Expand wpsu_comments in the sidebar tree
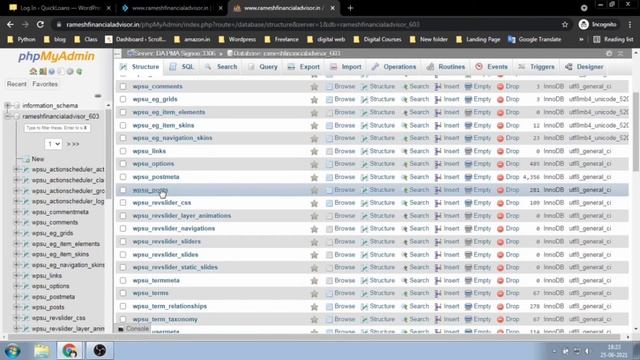 click(x=17, y=222)
